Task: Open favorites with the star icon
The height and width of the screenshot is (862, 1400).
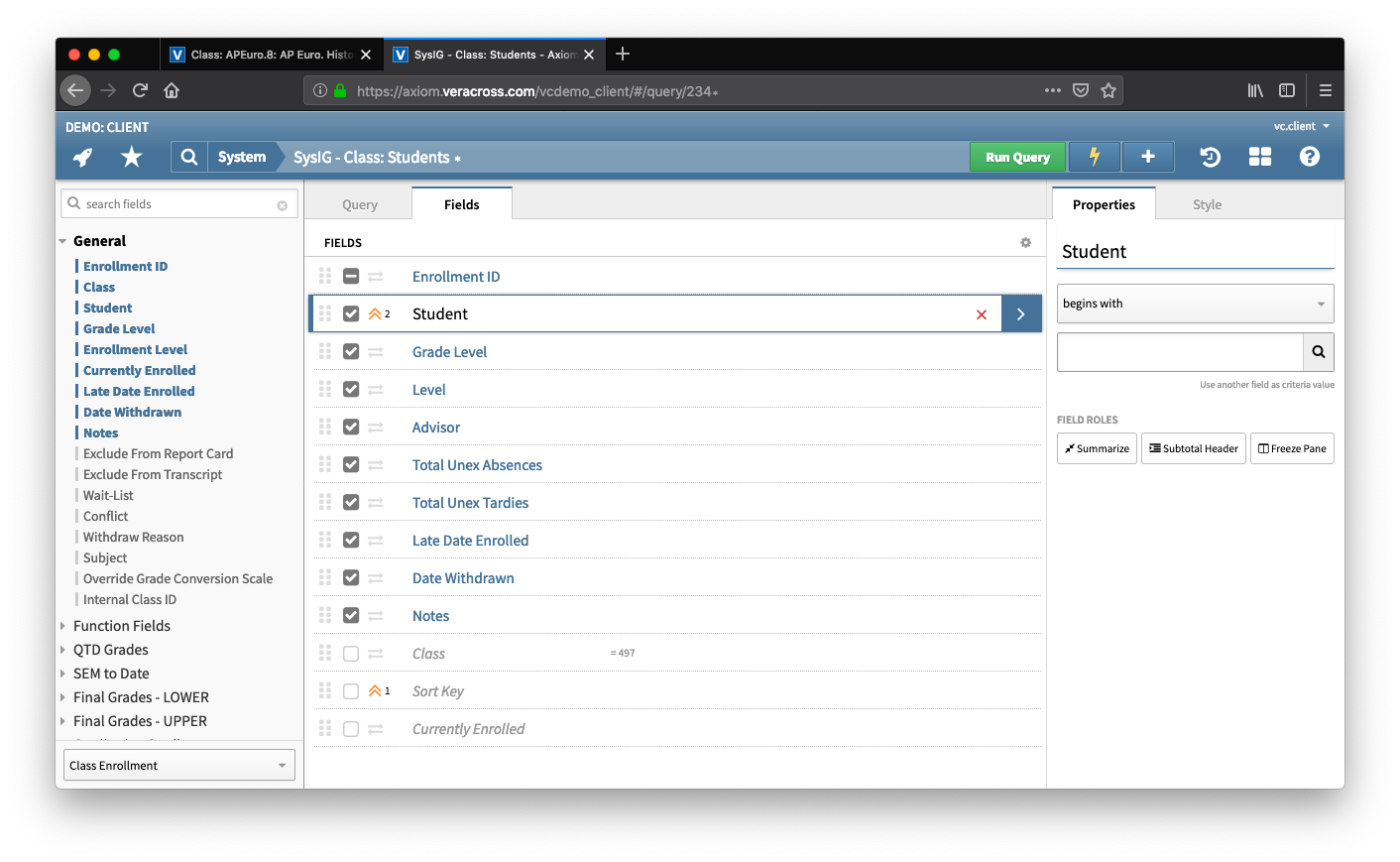Action: pyautogui.click(x=131, y=157)
